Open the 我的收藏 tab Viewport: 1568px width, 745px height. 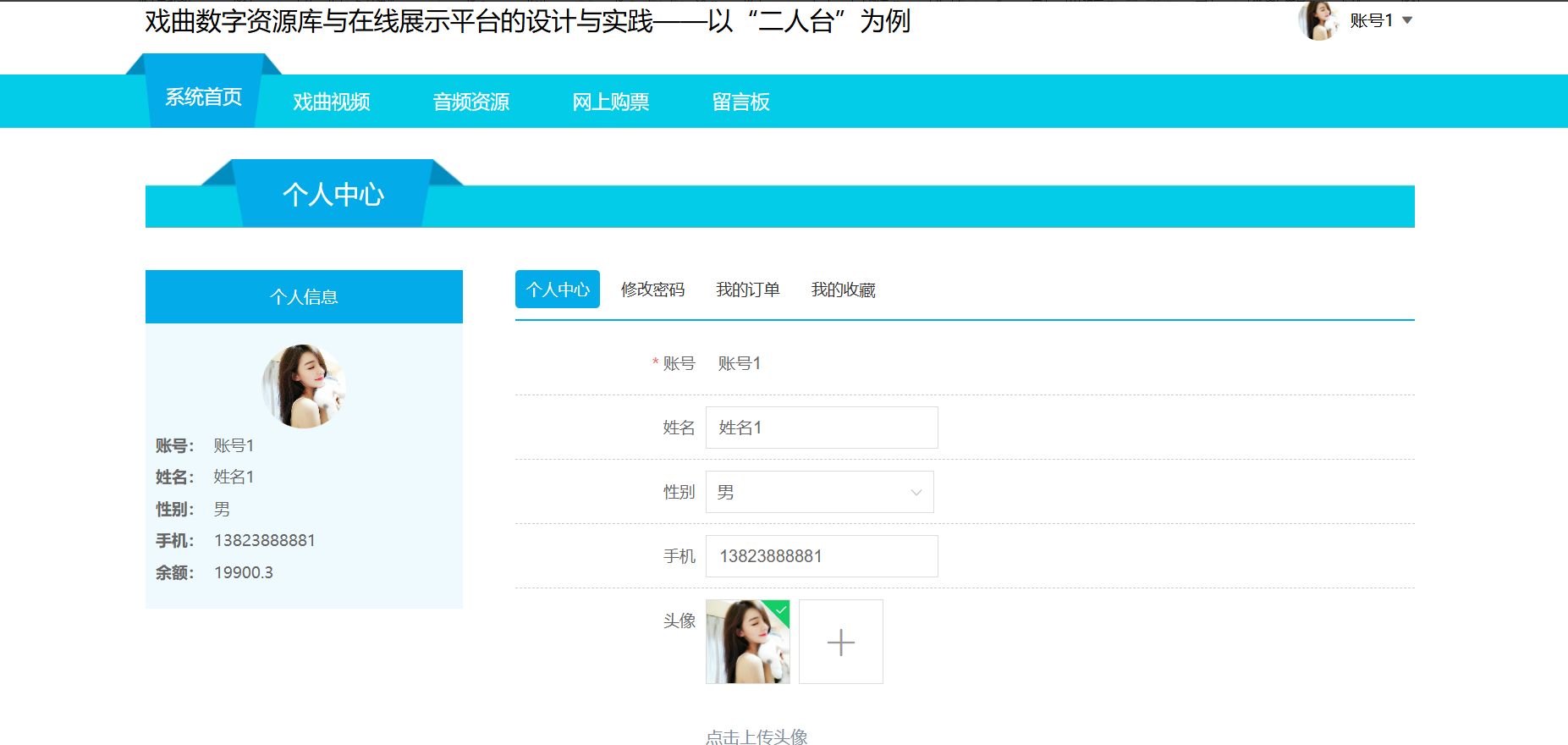pos(844,290)
